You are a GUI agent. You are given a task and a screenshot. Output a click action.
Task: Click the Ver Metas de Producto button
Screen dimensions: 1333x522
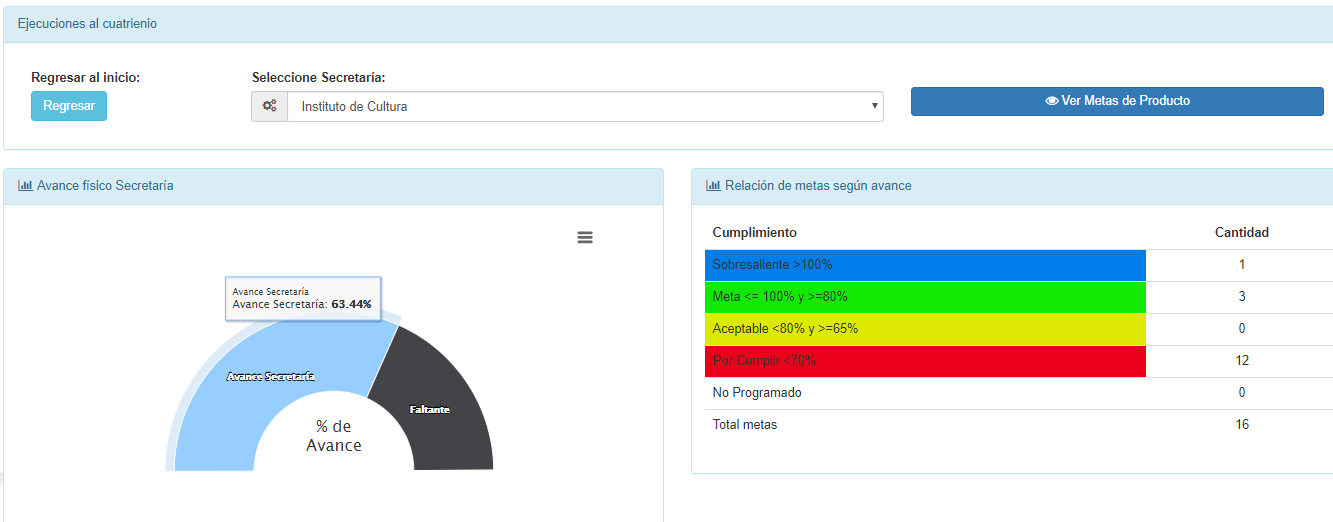click(x=1117, y=101)
